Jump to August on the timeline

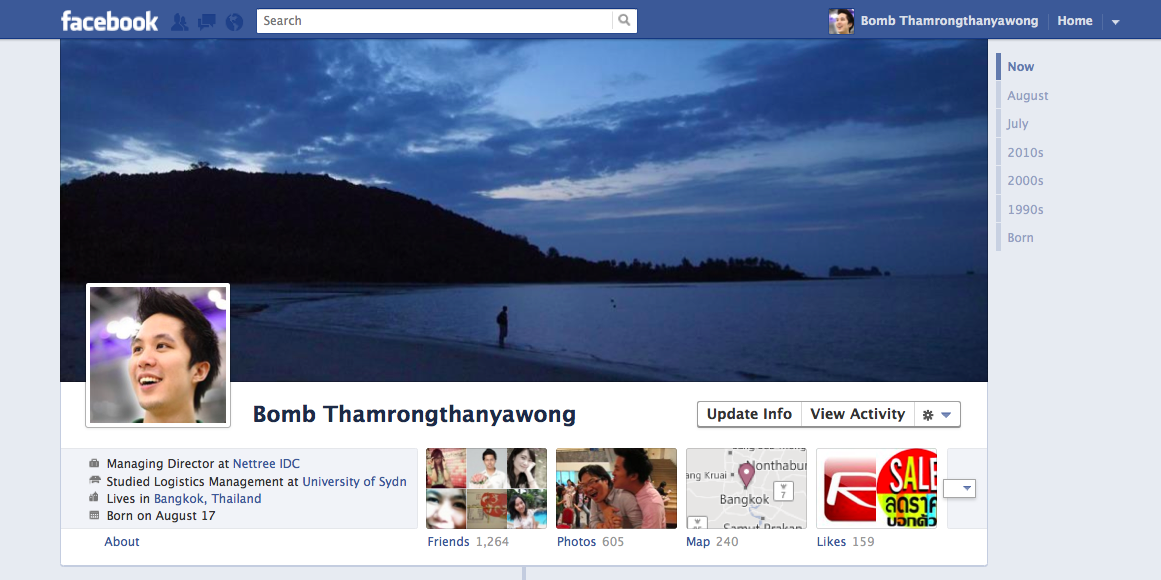coord(1028,96)
